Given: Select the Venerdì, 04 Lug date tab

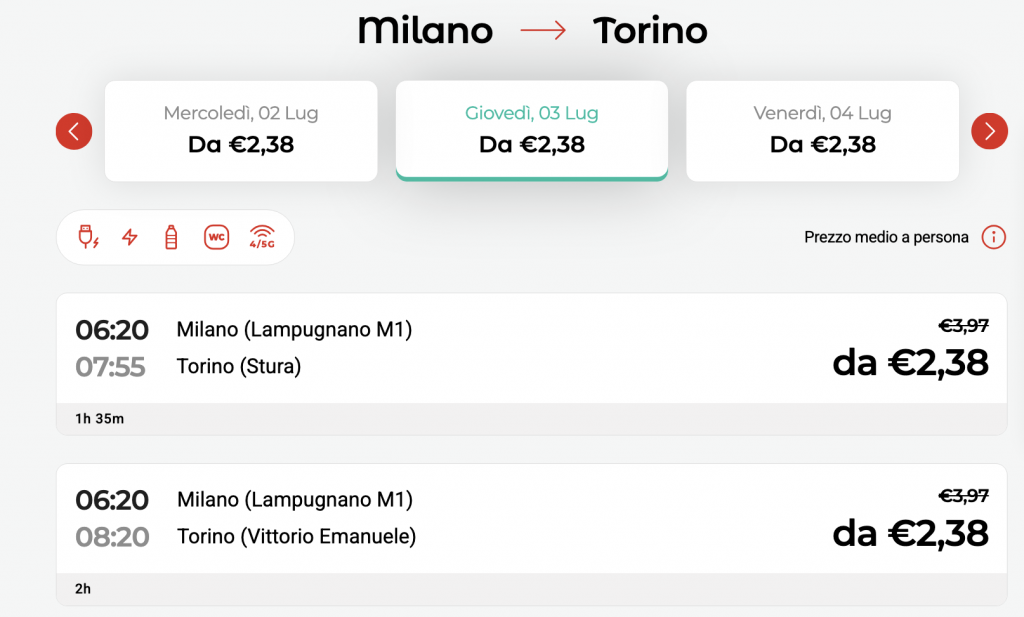Looking at the screenshot, I should point(822,131).
